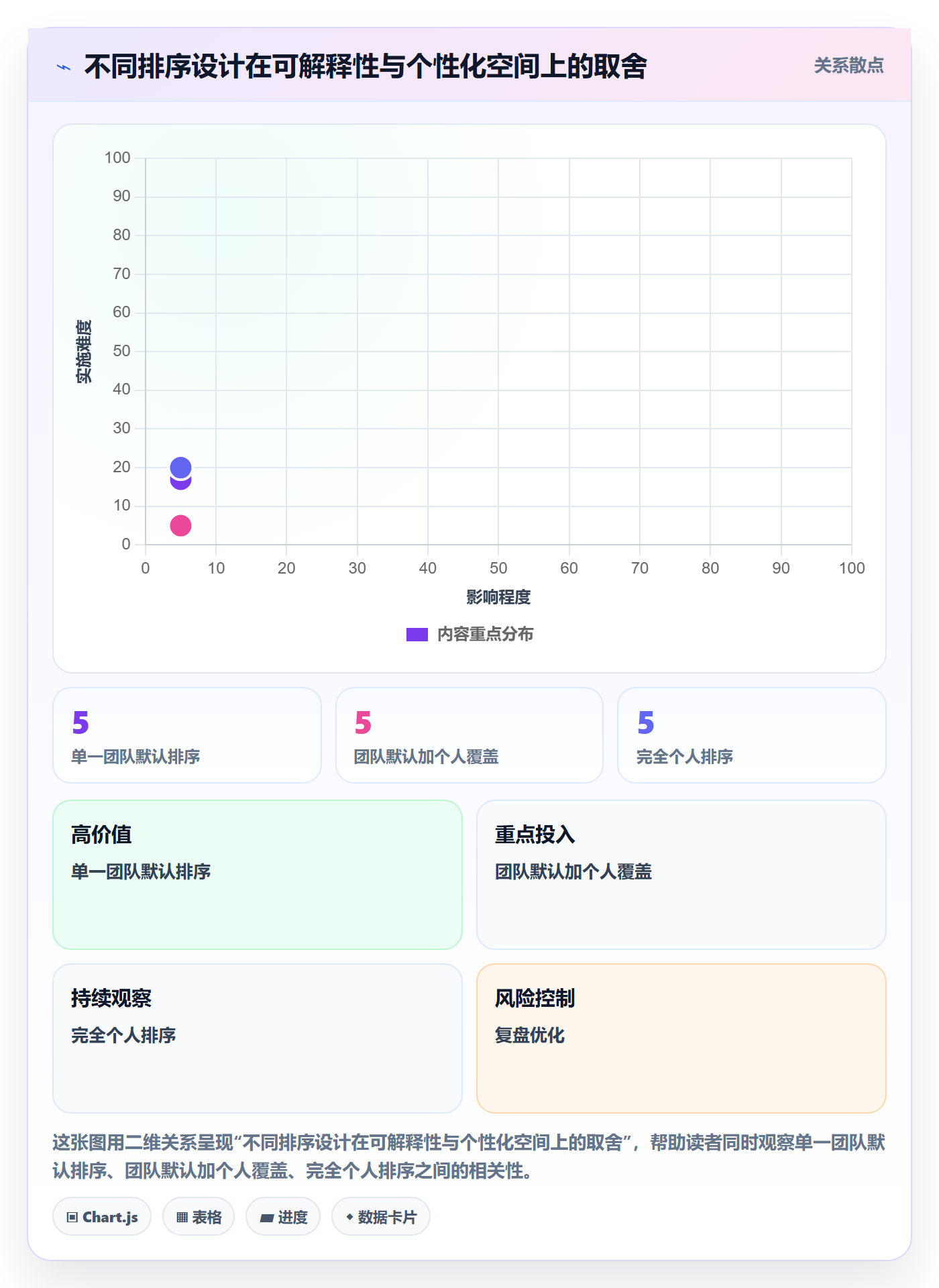The height and width of the screenshot is (1288, 939).
Task: Select the 完全个人排序 stat card
Action: [752, 735]
